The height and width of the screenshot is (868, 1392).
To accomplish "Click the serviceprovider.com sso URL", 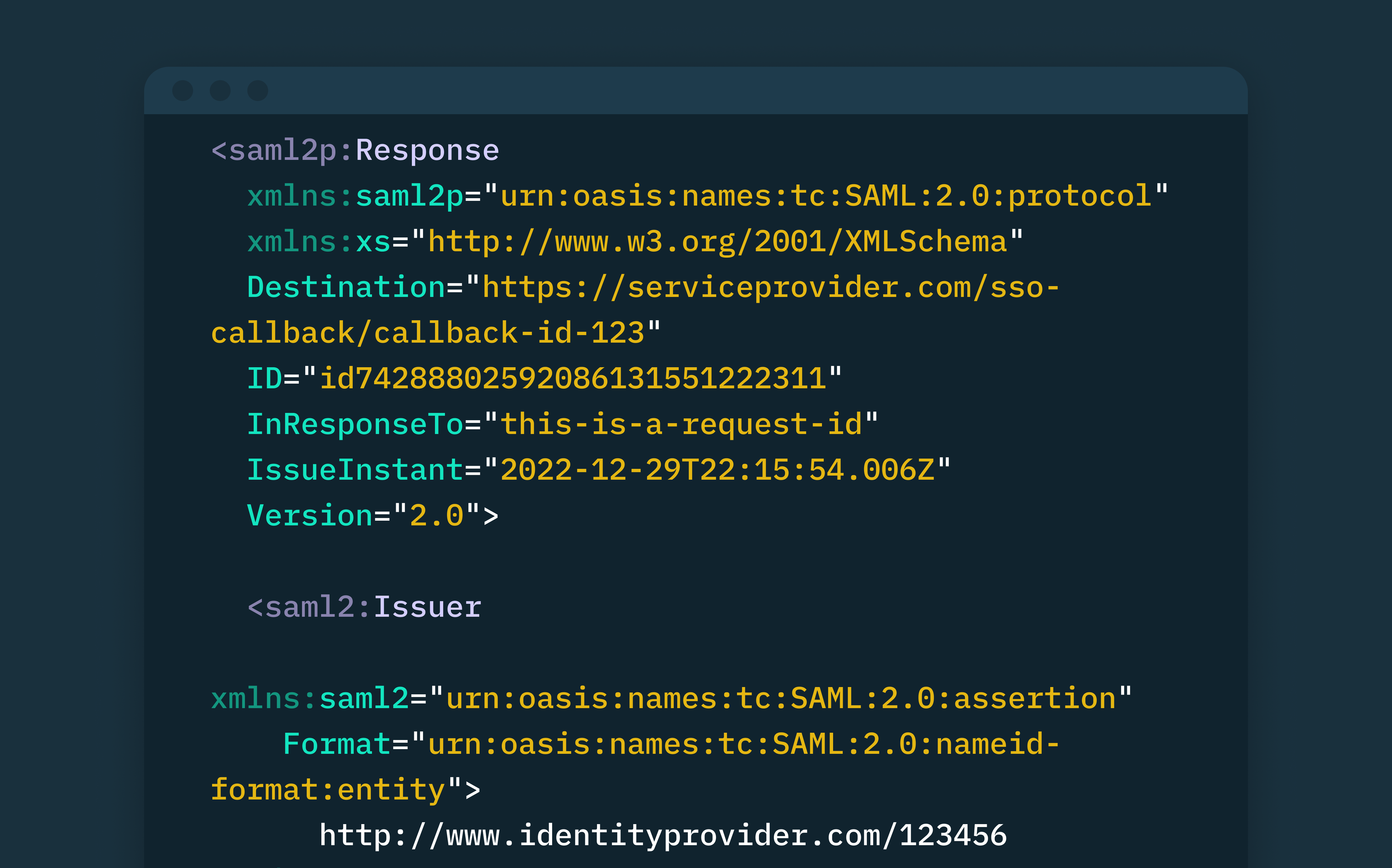I will click(770, 287).
